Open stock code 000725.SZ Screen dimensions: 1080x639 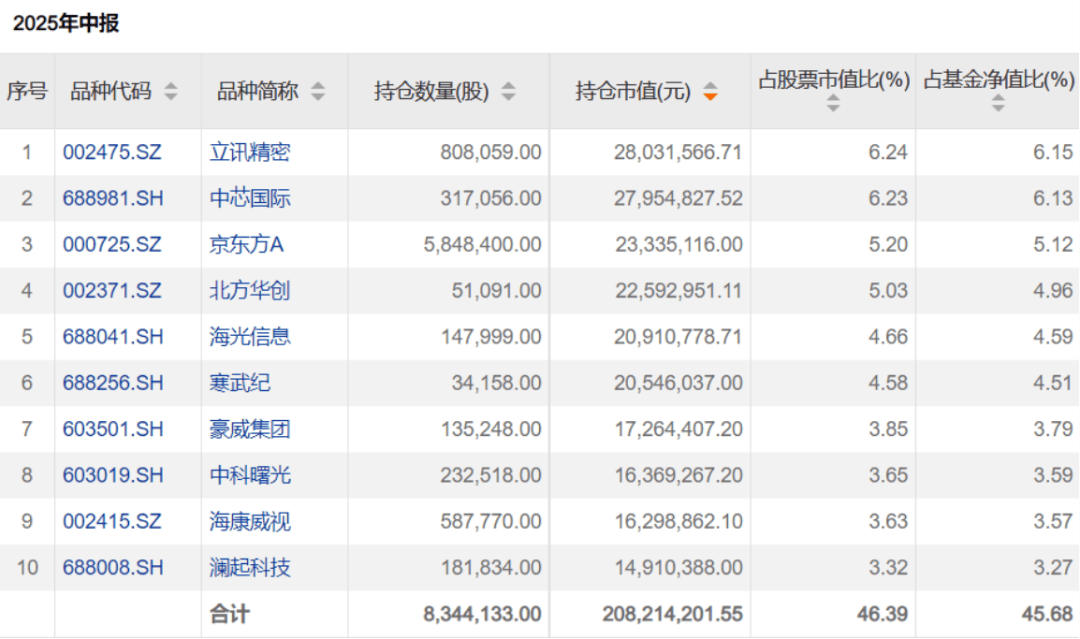(x=112, y=244)
